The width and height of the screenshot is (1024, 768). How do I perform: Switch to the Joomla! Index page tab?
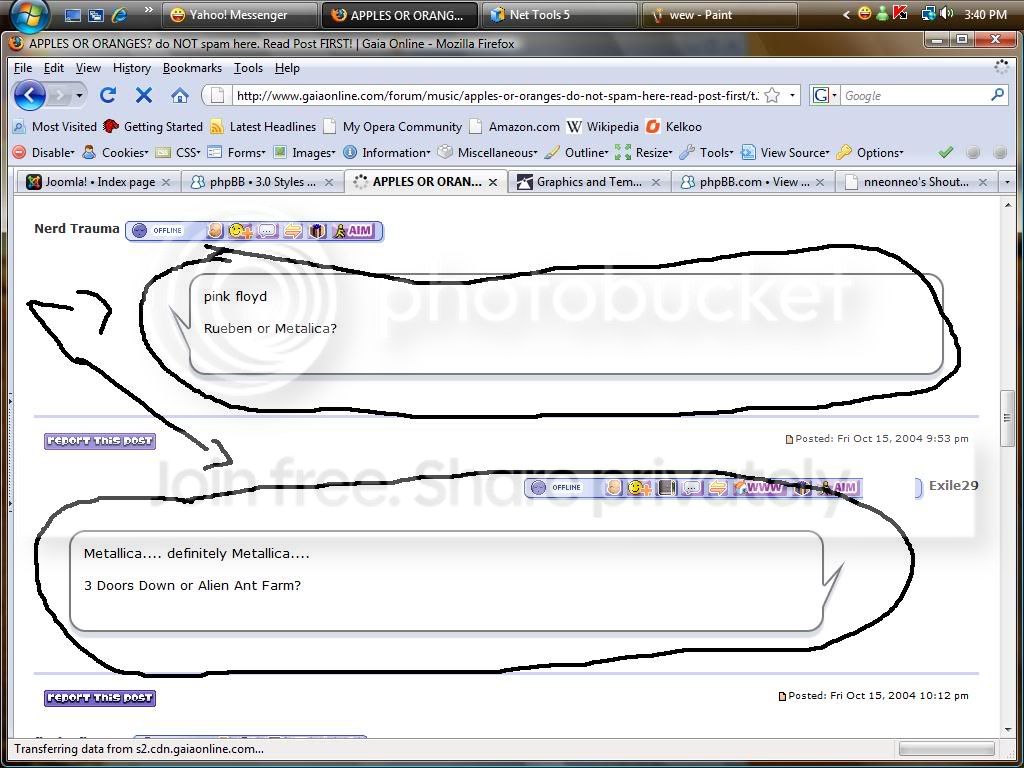click(91, 182)
